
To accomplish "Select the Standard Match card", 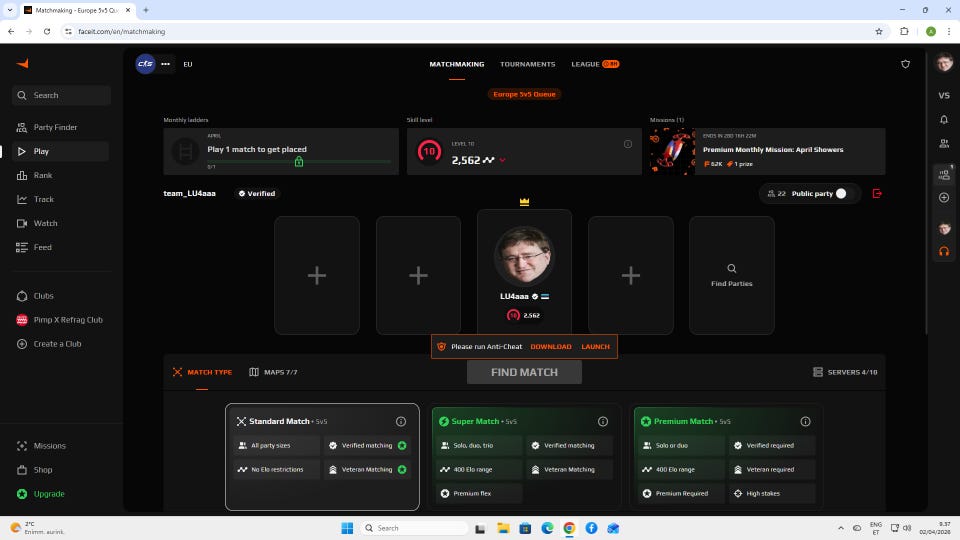I will click(322, 457).
